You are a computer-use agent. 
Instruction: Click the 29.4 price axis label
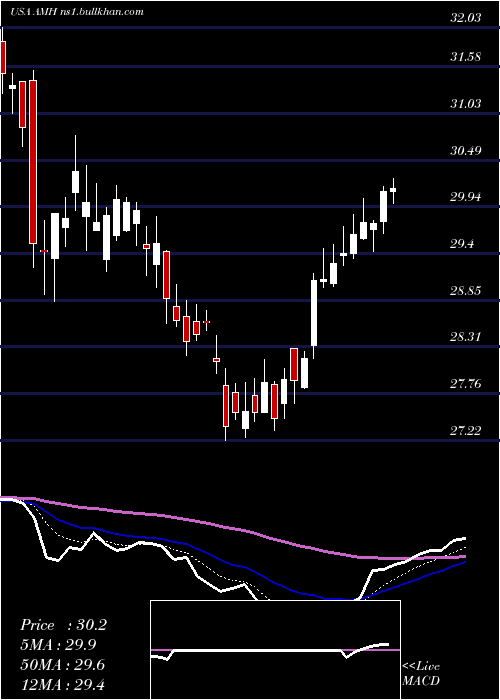462,244
